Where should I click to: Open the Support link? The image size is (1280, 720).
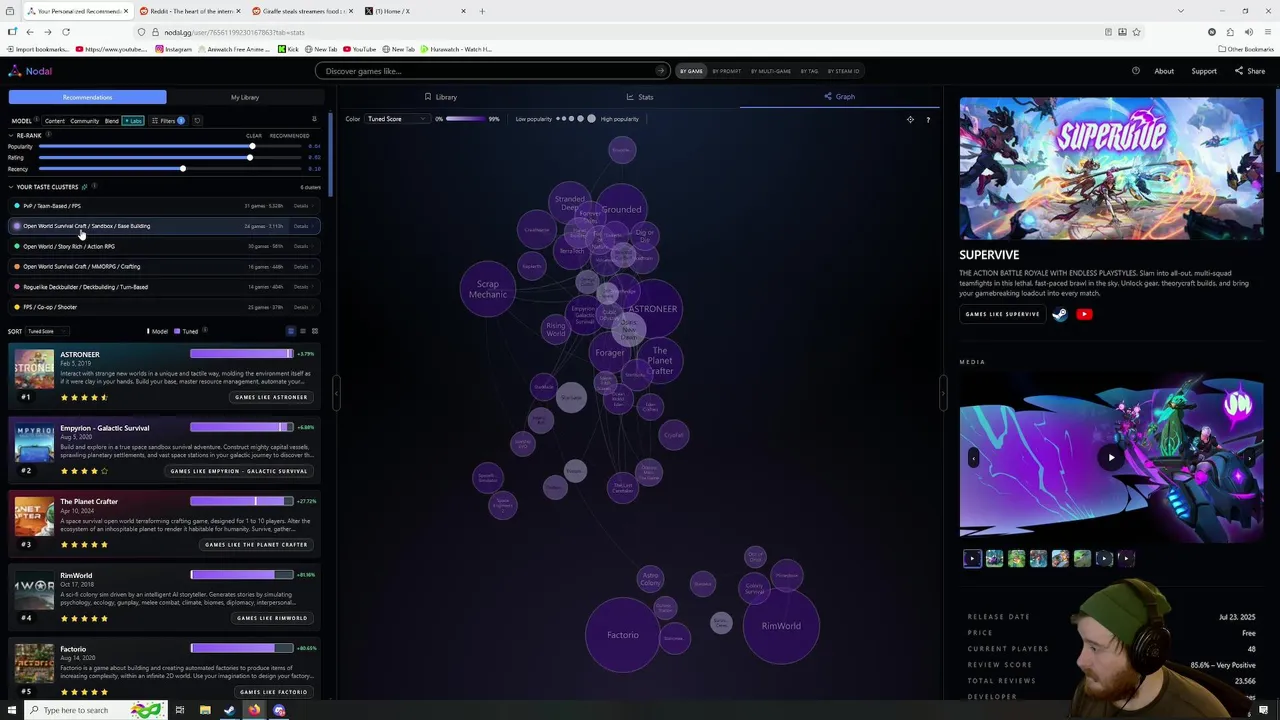pyautogui.click(x=1204, y=71)
